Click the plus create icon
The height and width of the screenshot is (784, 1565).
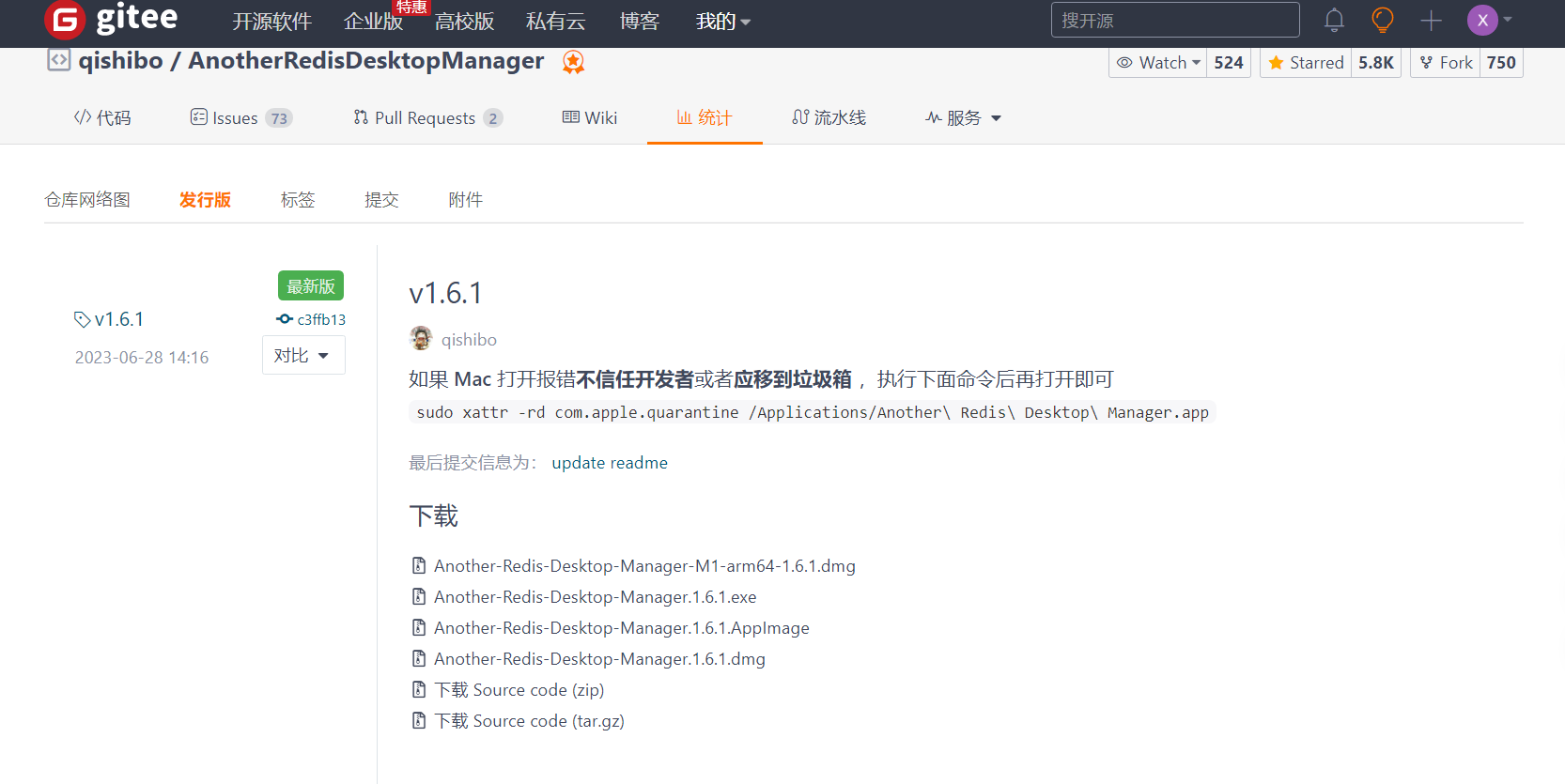point(1431,20)
